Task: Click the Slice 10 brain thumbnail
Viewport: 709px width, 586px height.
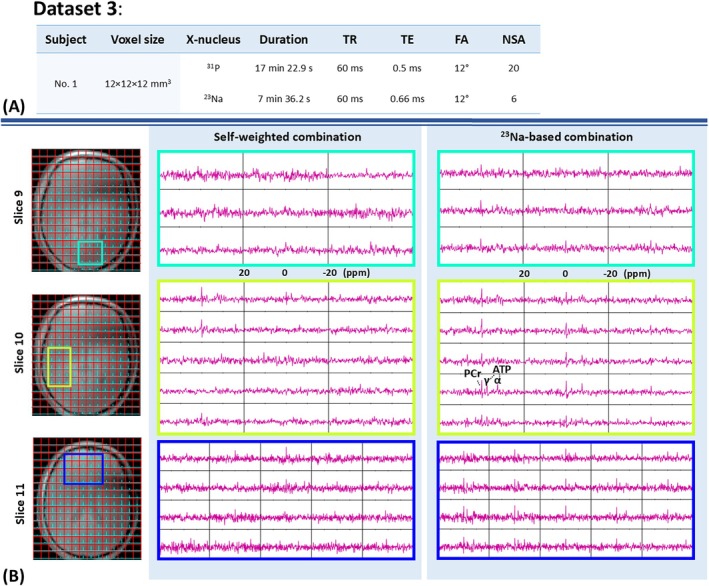Action: pyautogui.click(x=86, y=355)
